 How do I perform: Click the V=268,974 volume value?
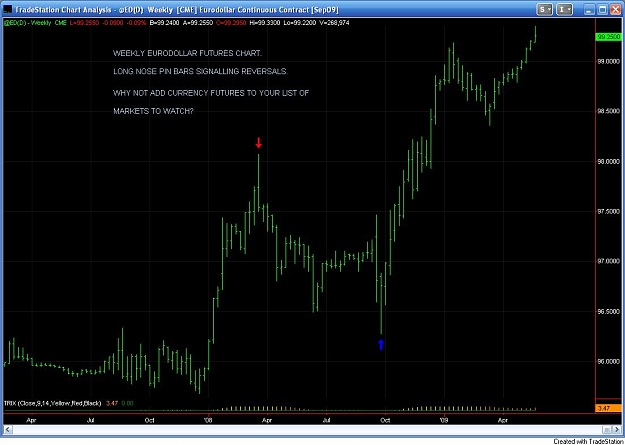(x=334, y=23)
